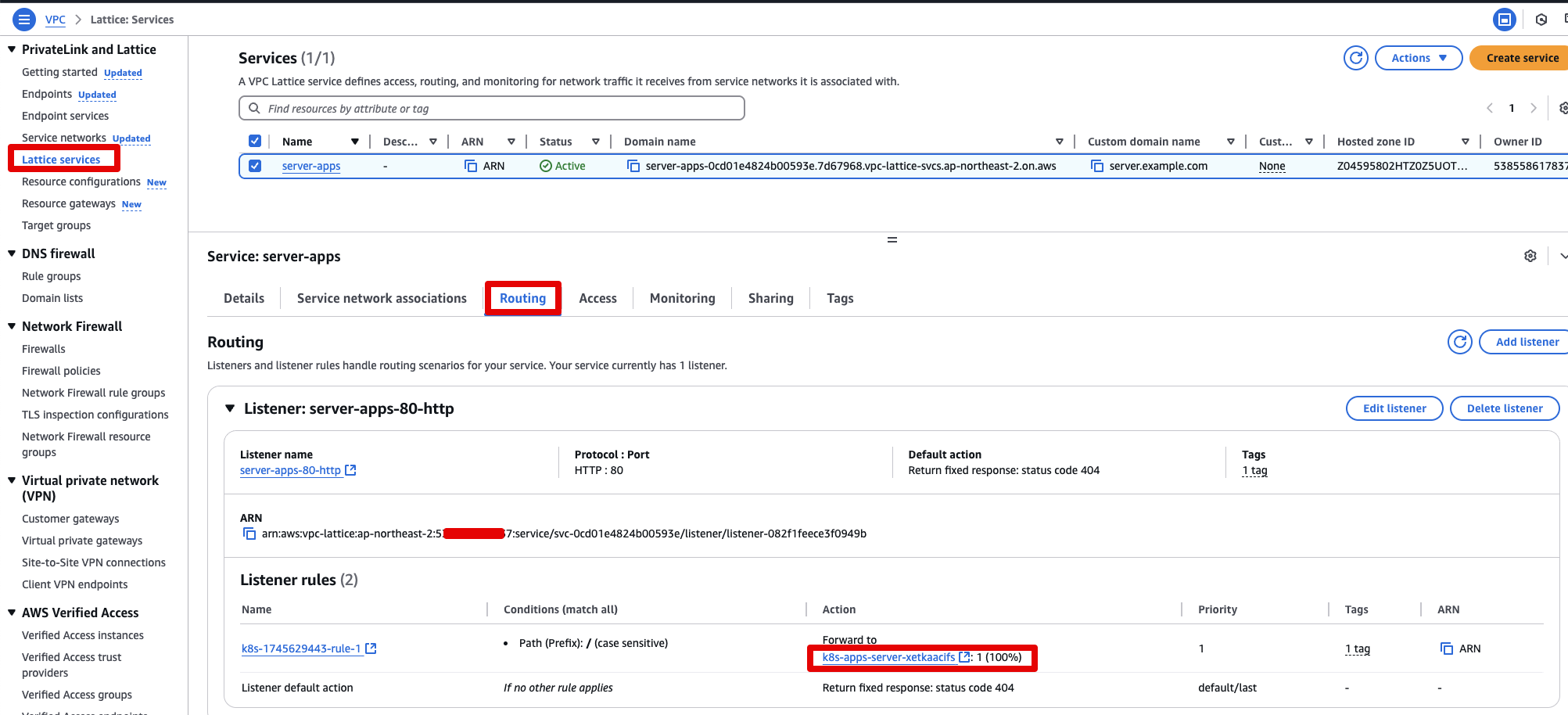Click rule-1 row 1 tag link
This screenshot has height=715, width=1568.
pyautogui.click(x=1358, y=649)
